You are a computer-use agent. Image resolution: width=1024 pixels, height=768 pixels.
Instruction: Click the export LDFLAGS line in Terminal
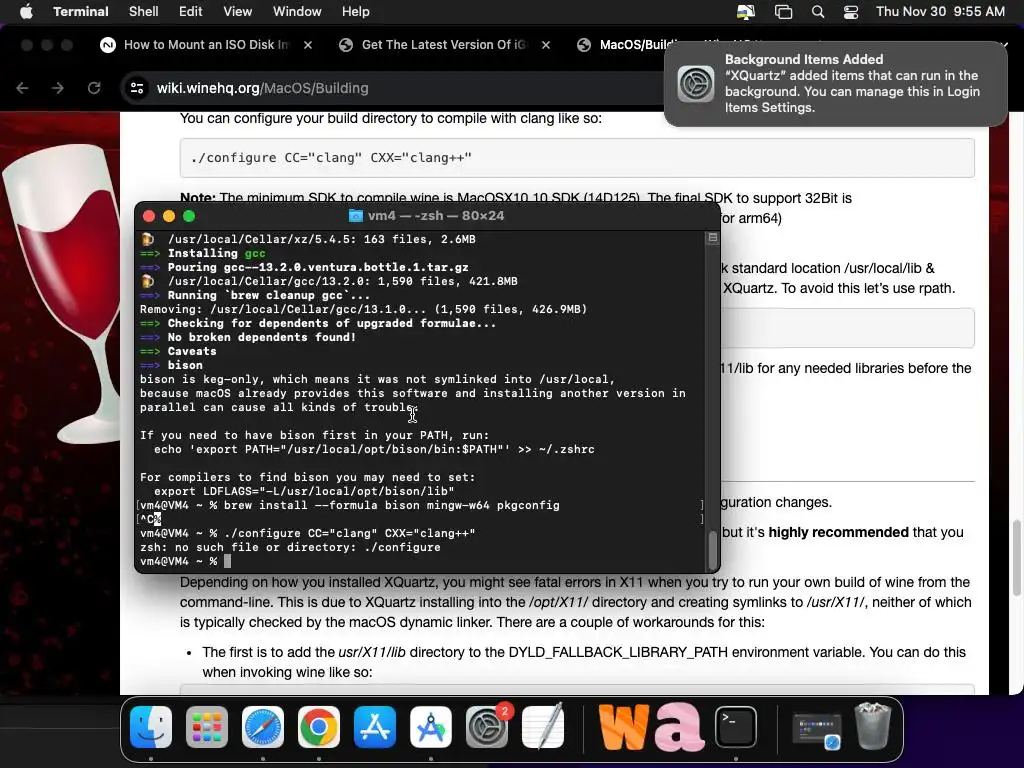[304, 491]
